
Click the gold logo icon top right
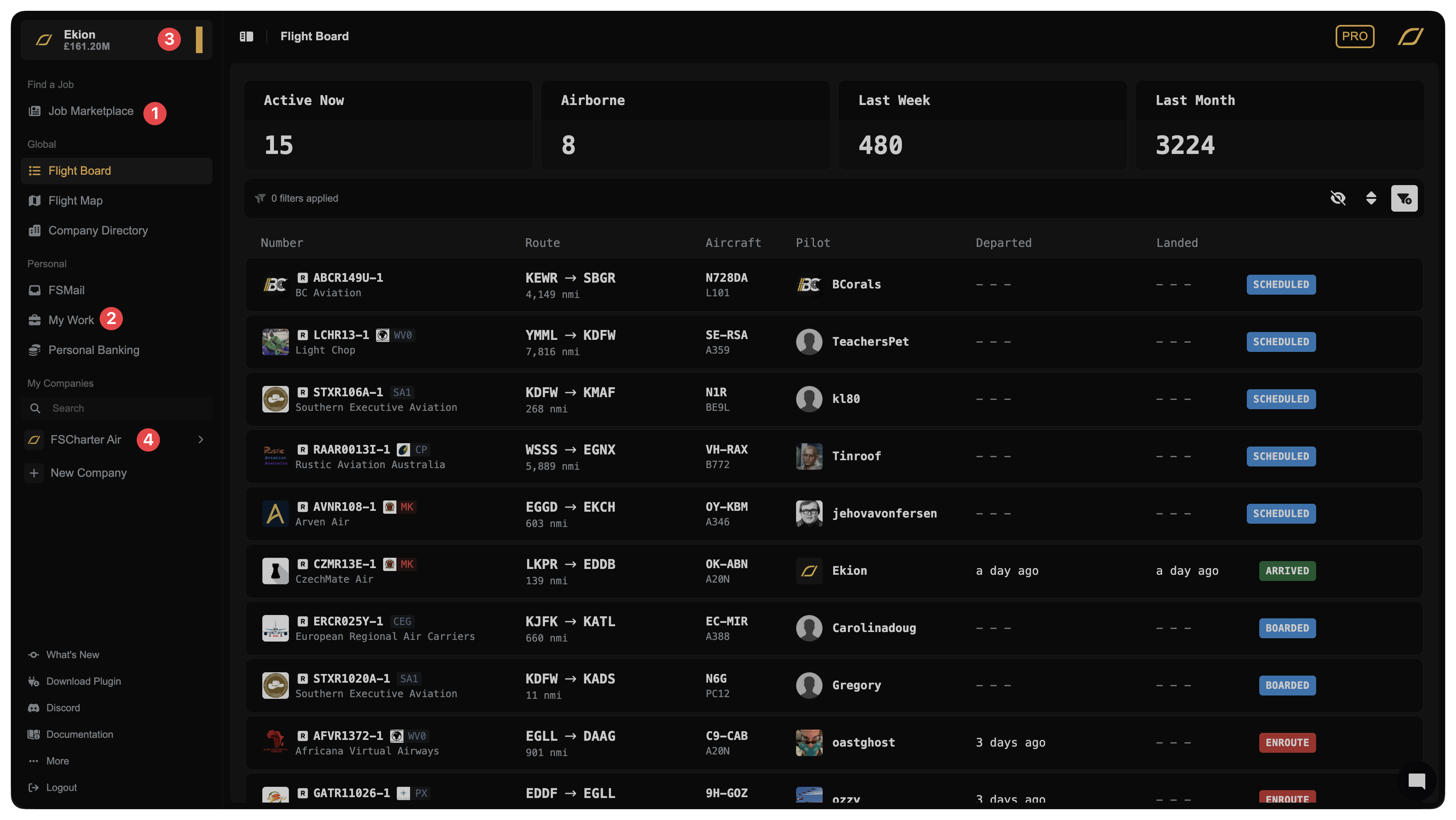(x=1410, y=37)
